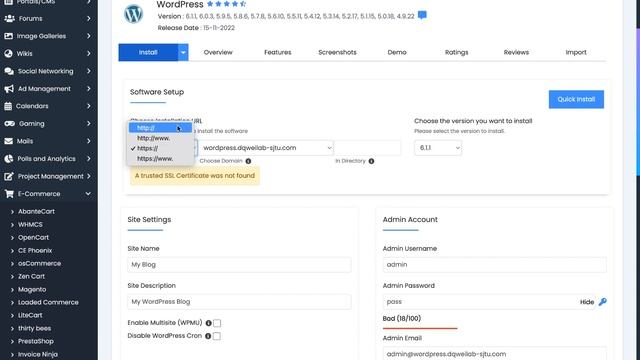The width and height of the screenshot is (640, 360).
Task: Click the Gaming controller icon
Action: [x=9, y=123]
